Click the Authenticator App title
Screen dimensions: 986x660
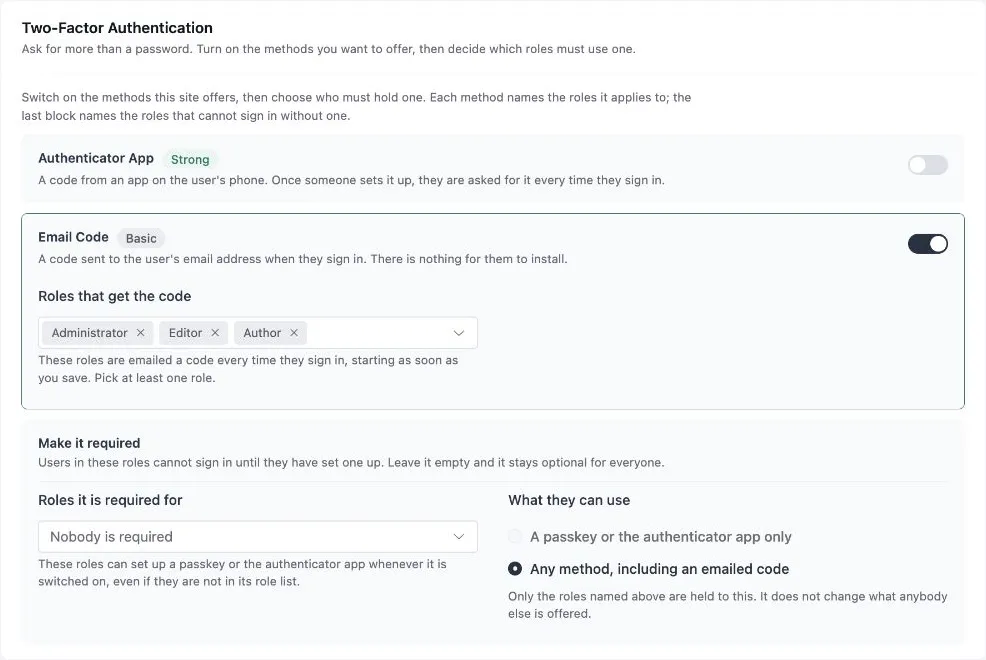coord(96,158)
